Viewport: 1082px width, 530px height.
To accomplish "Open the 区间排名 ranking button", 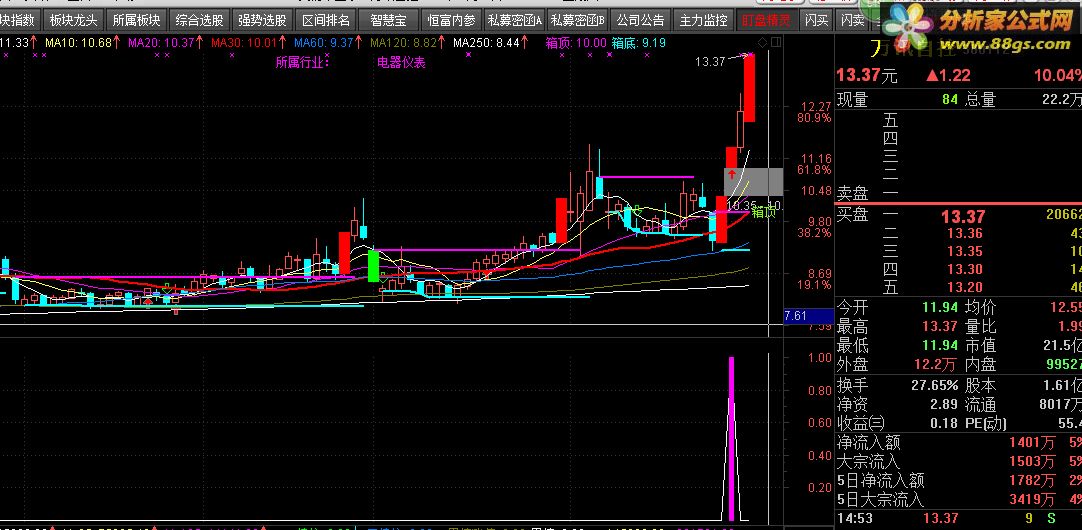I will pyautogui.click(x=326, y=20).
